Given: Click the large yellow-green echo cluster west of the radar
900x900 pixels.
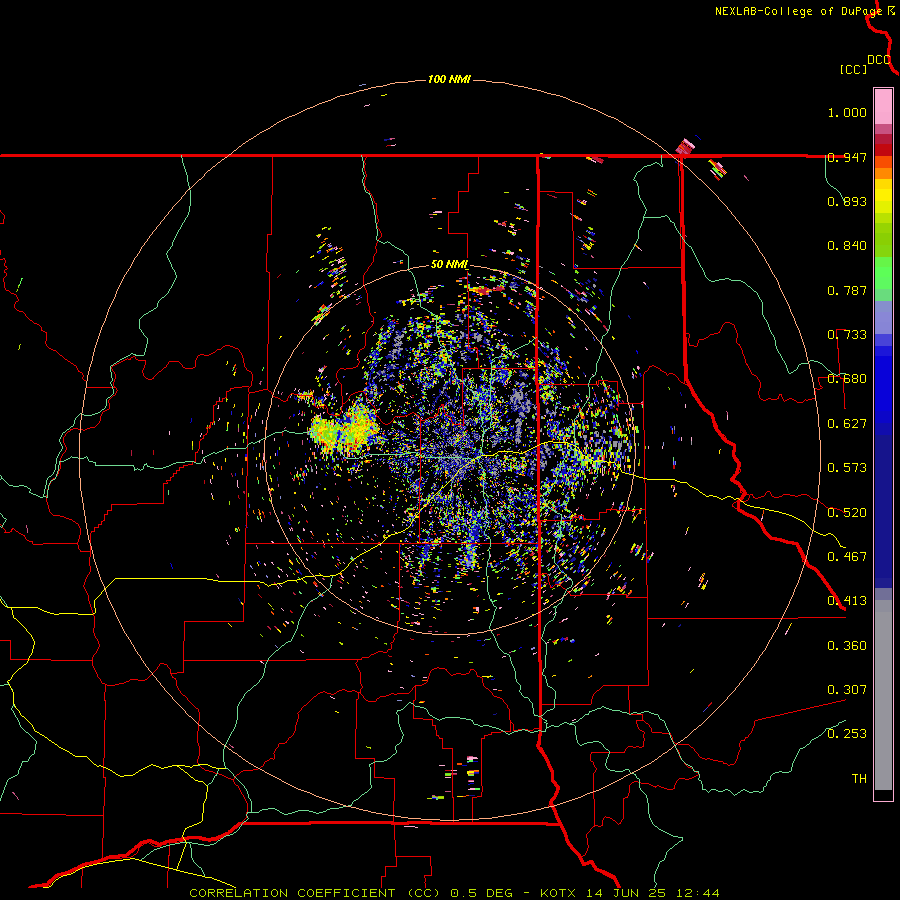Looking at the screenshot, I should pyautogui.click(x=344, y=431).
